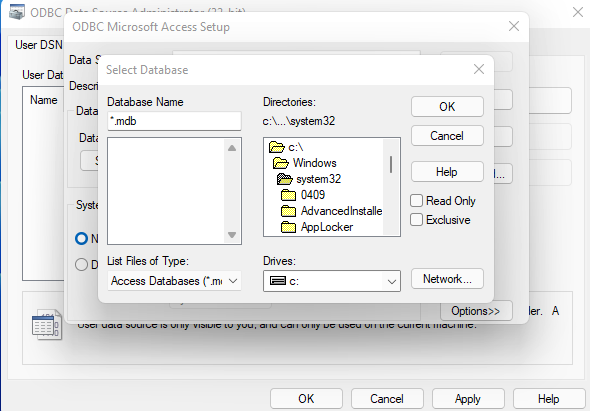
Task: Select the 0409 folder icon
Action: pos(289,195)
